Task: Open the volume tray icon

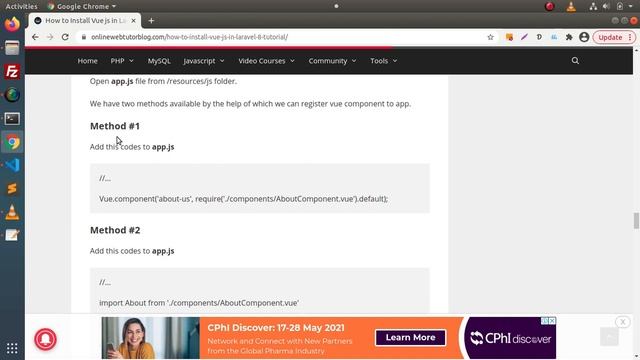Action: point(606,6)
